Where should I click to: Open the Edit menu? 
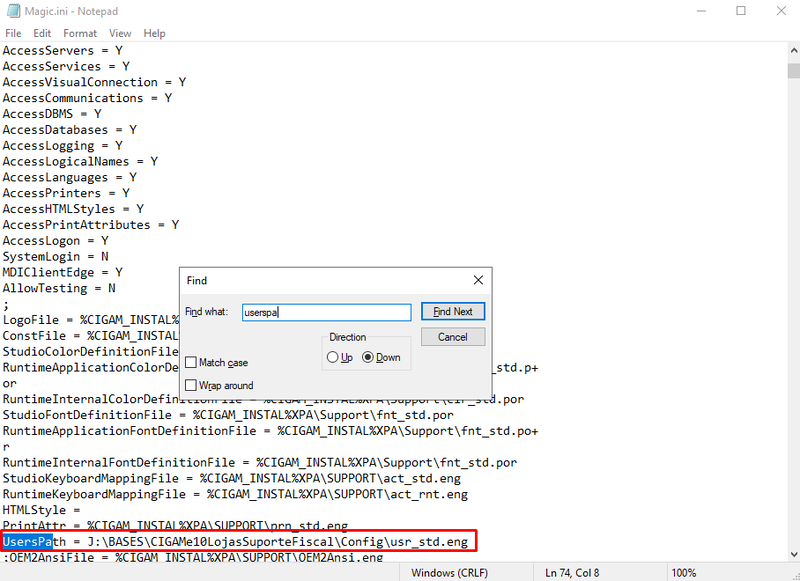42,33
